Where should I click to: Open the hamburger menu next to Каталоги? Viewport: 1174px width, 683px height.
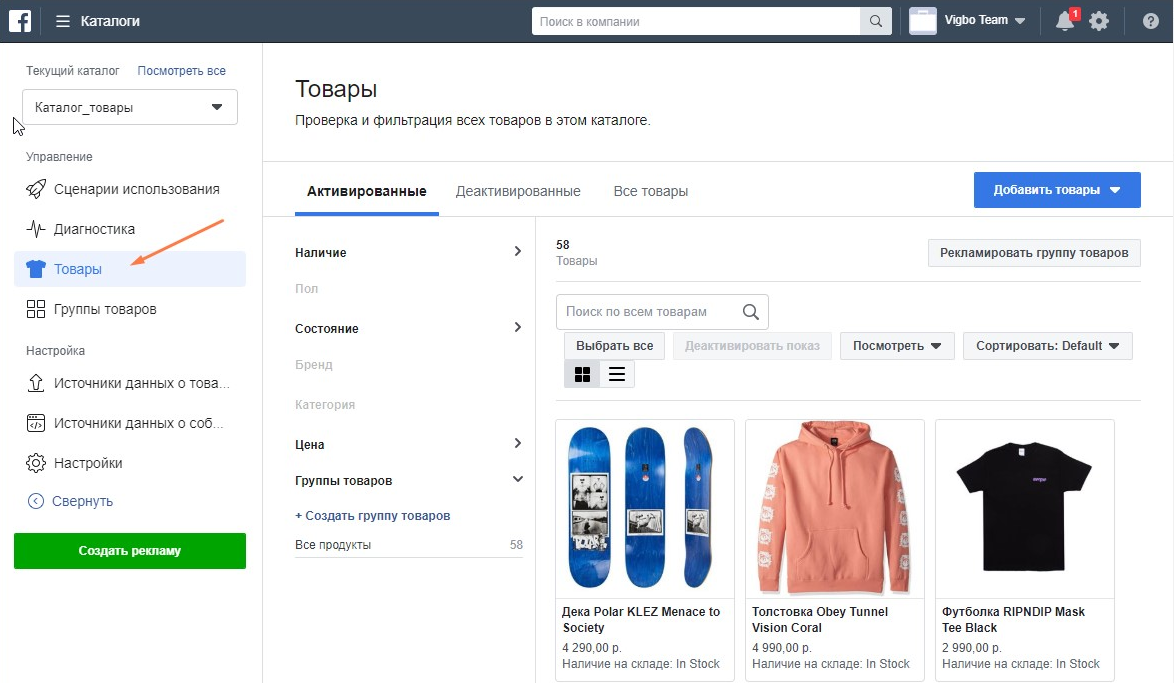click(x=63, y=22)
